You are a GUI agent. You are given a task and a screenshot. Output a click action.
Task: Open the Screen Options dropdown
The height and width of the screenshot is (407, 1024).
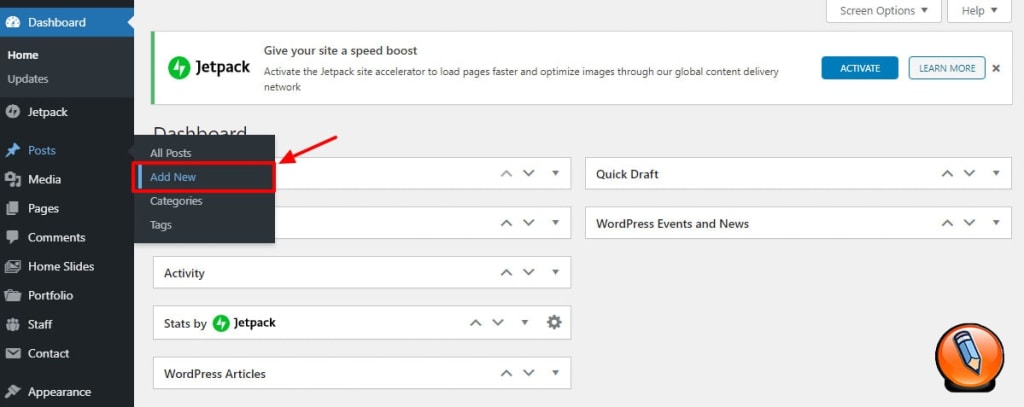click(x=884, y=11)
